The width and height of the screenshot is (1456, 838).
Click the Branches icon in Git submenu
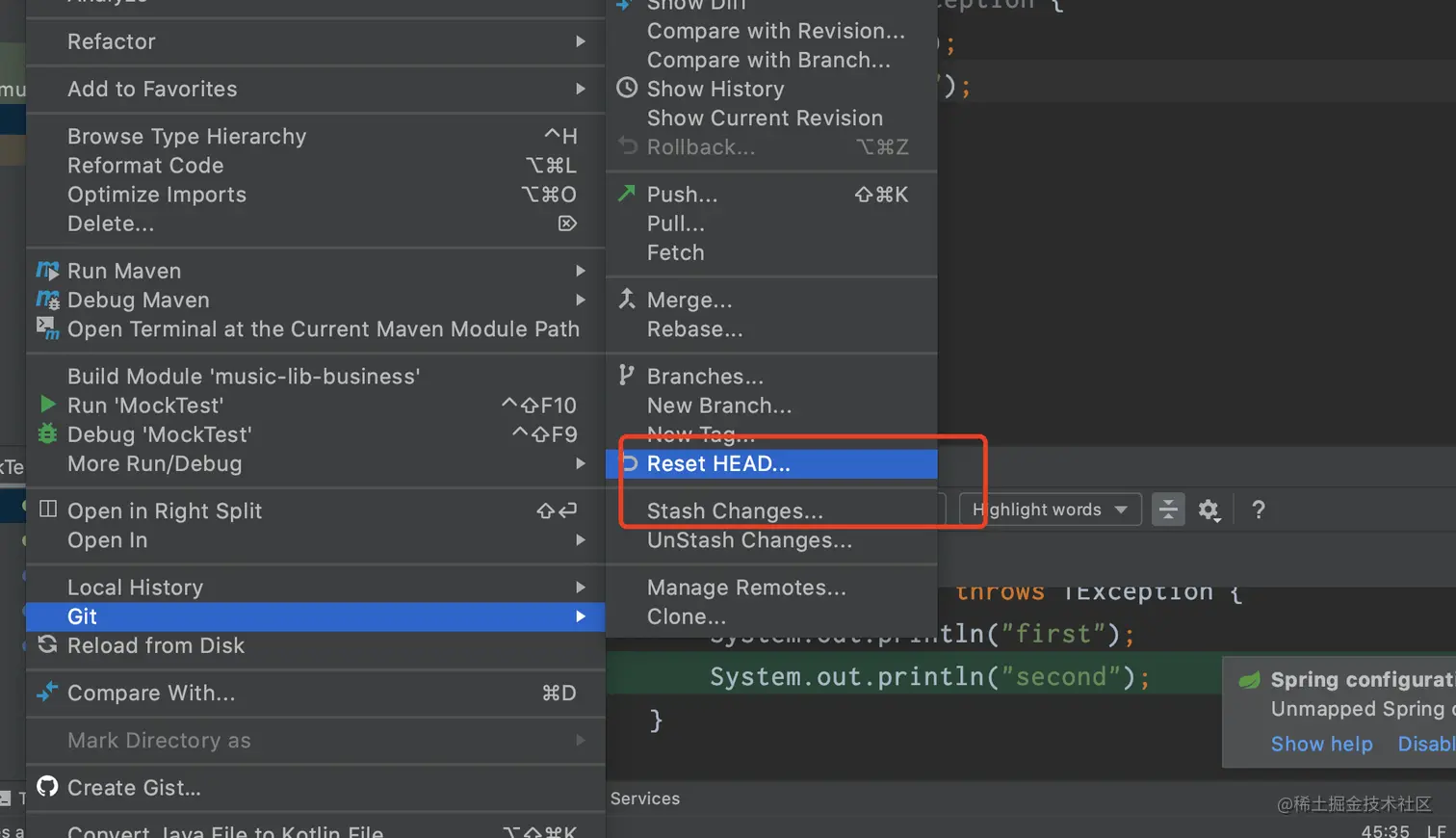(627, 376)
